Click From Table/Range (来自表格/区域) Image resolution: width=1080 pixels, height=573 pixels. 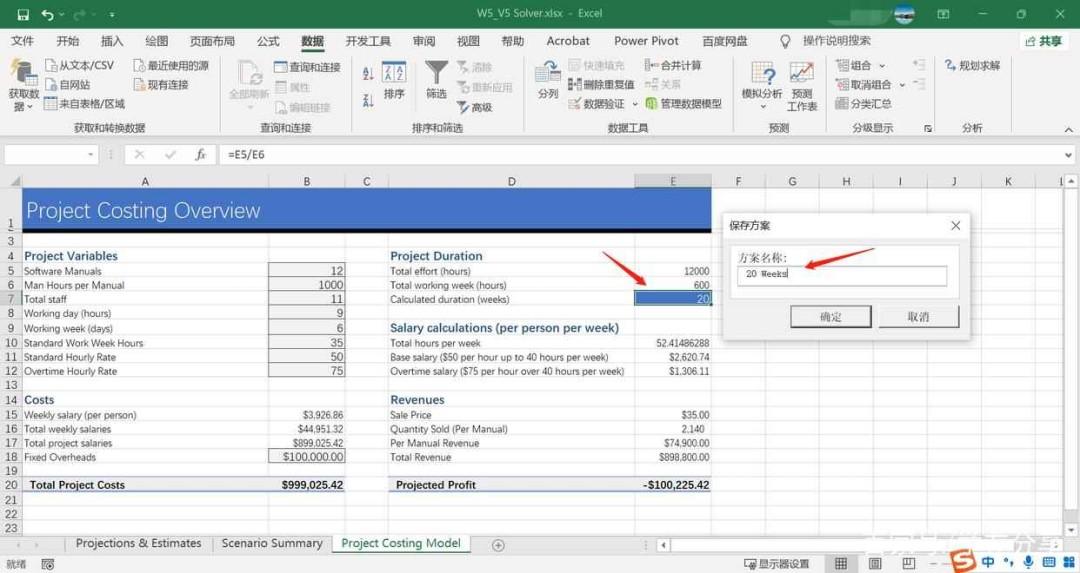pyautogui.click(x=85, y=104)
